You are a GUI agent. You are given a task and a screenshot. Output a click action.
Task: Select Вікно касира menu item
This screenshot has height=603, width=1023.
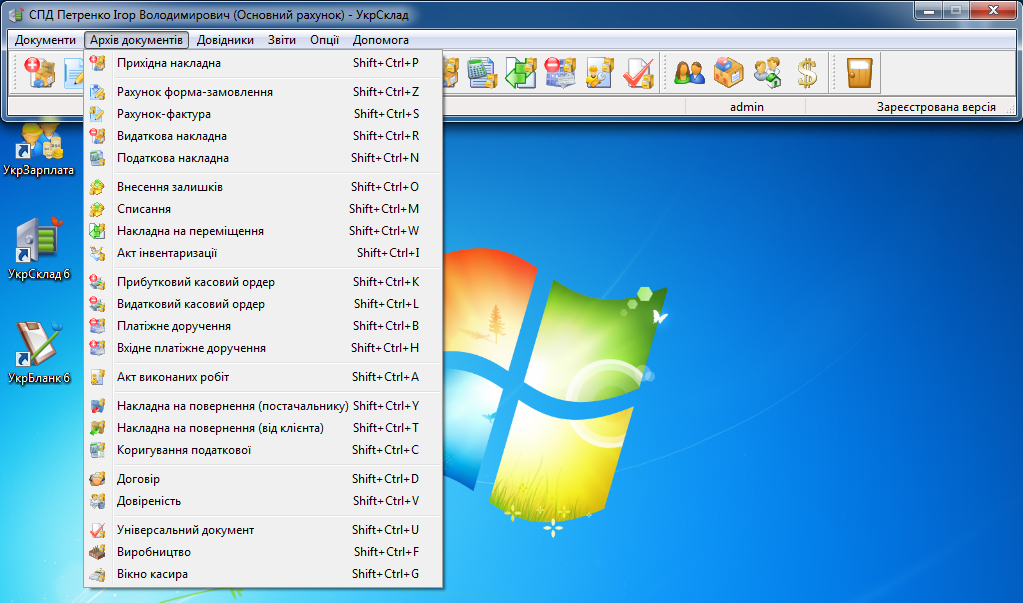(x=152, y=574)
